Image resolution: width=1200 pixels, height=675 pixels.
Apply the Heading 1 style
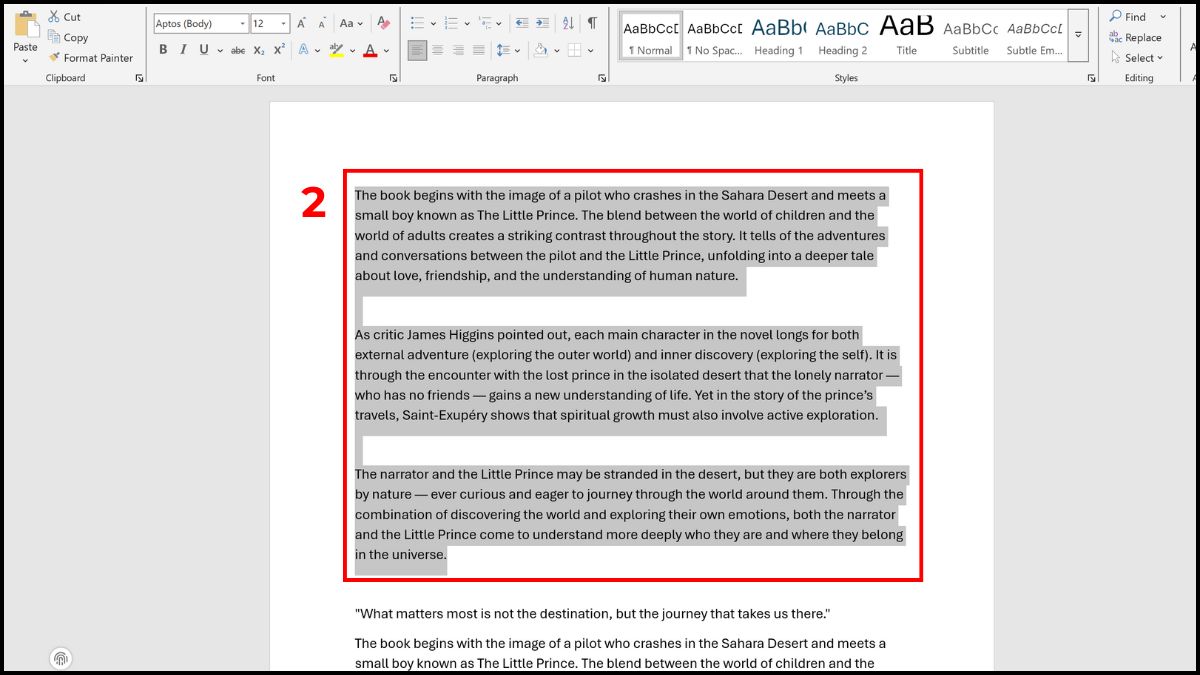(x=778, y=37)
